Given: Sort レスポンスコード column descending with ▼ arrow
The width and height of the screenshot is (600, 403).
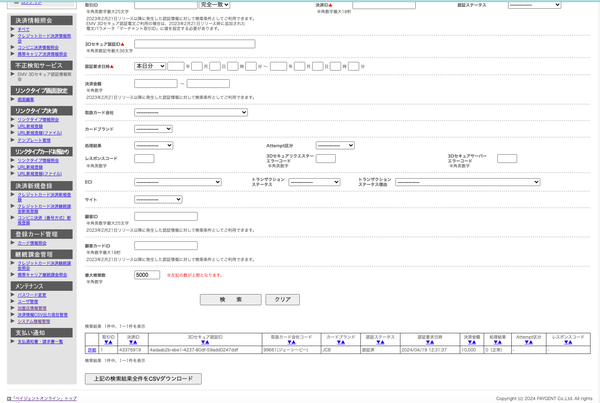Looking at the screenshot, I should pos(566,342).
